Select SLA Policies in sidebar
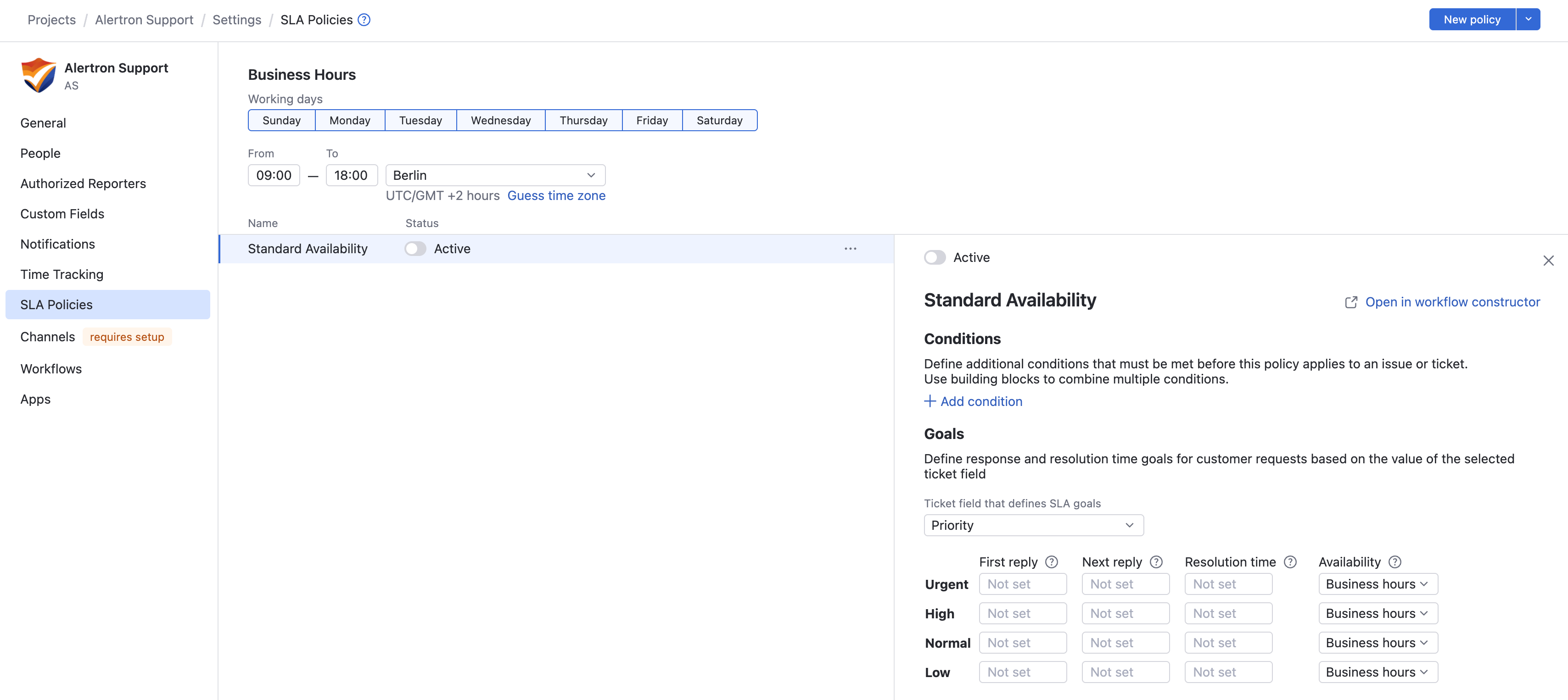Viewport: 1568px width, 700px height. tap(108, 305)
